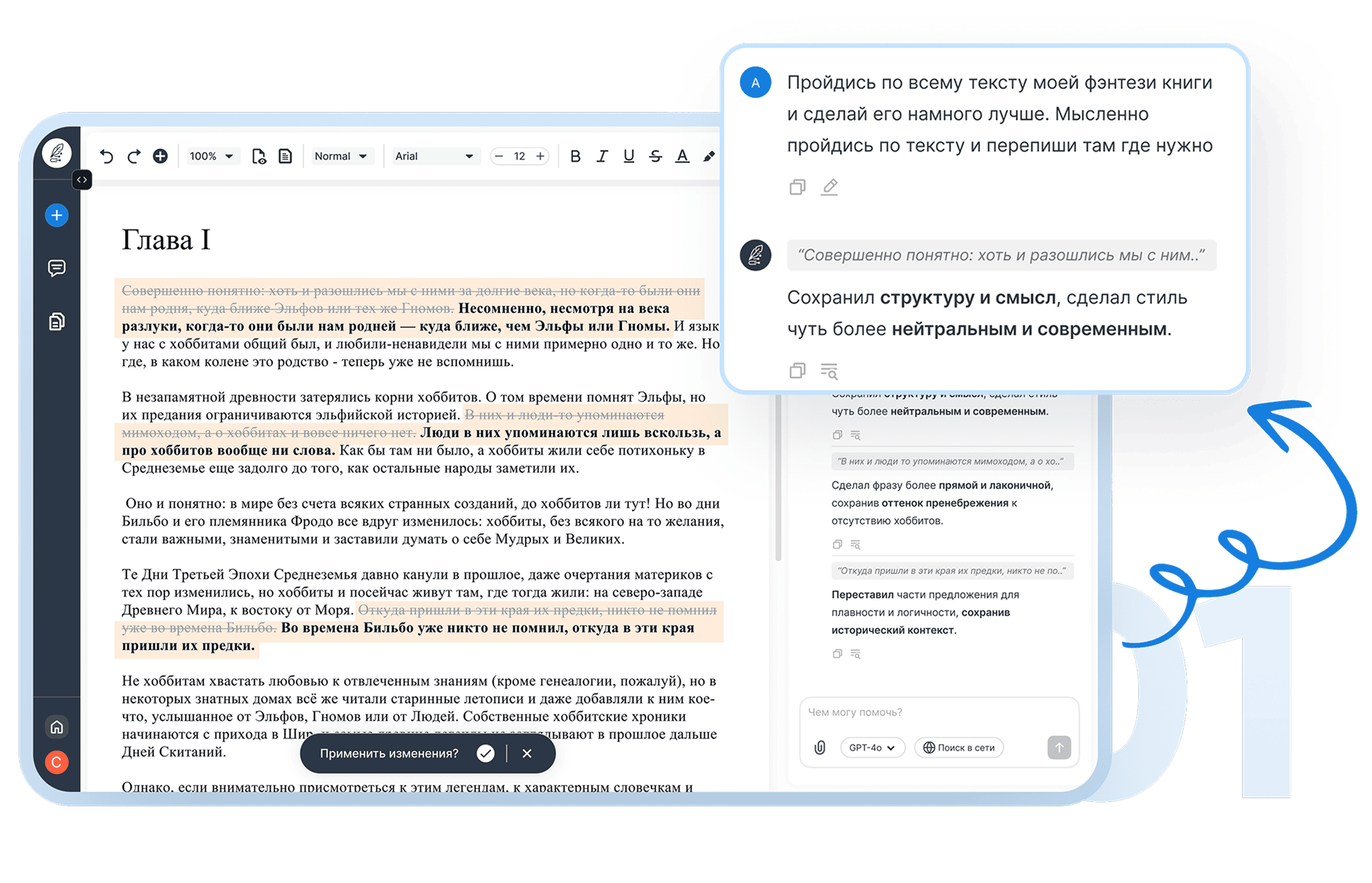Click the quote chip 'Откуда пришли в эти края их предки'

pos(953,570)
